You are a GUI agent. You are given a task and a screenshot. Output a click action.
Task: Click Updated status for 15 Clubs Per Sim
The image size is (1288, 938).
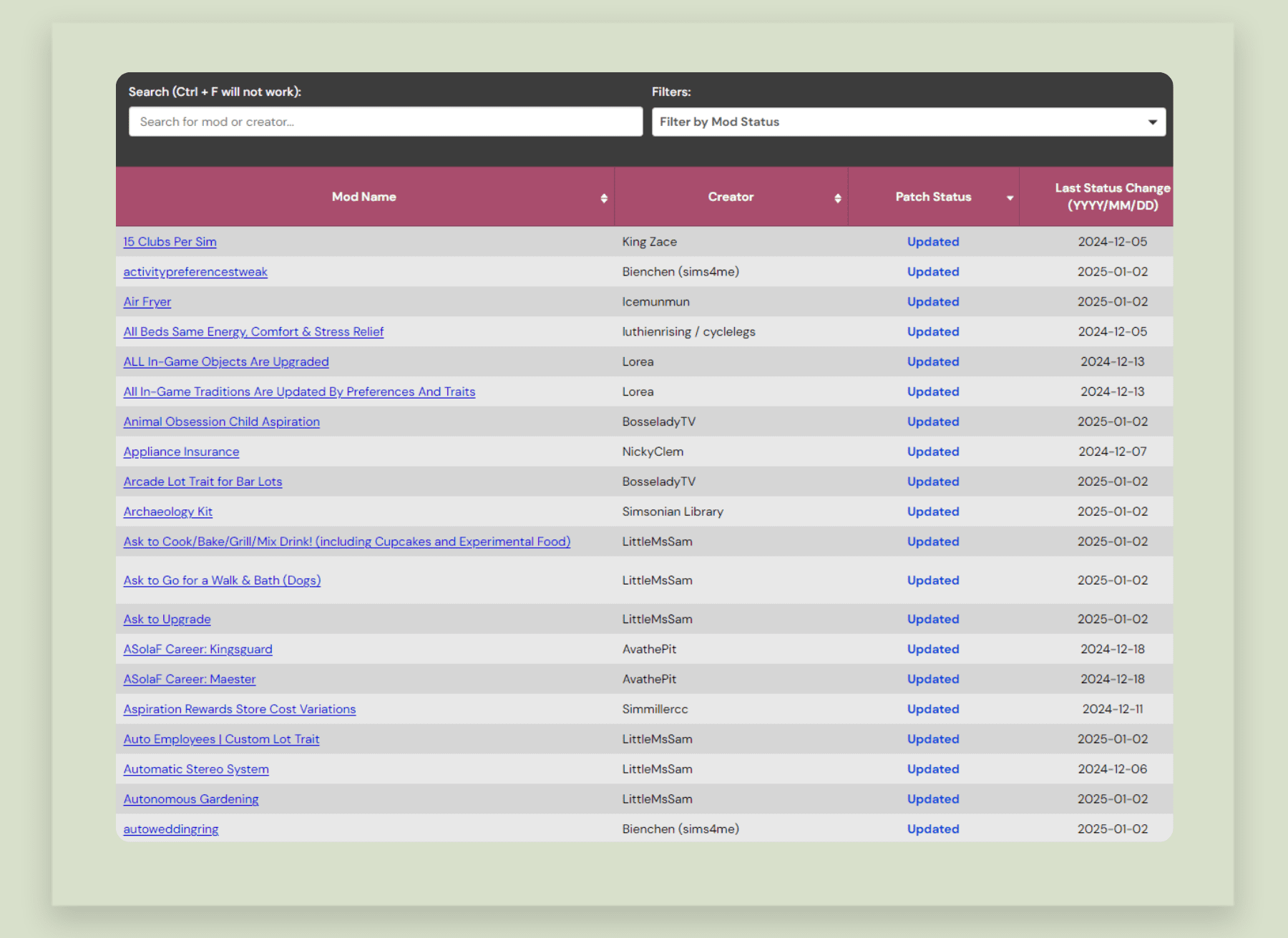(933, 242)
